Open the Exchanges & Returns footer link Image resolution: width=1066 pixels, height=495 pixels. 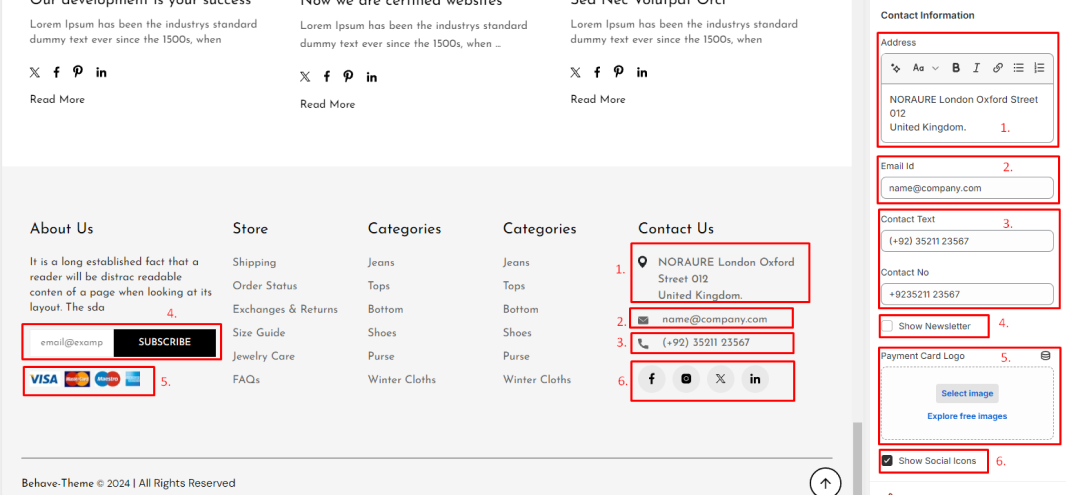click(x=286, y=309)
